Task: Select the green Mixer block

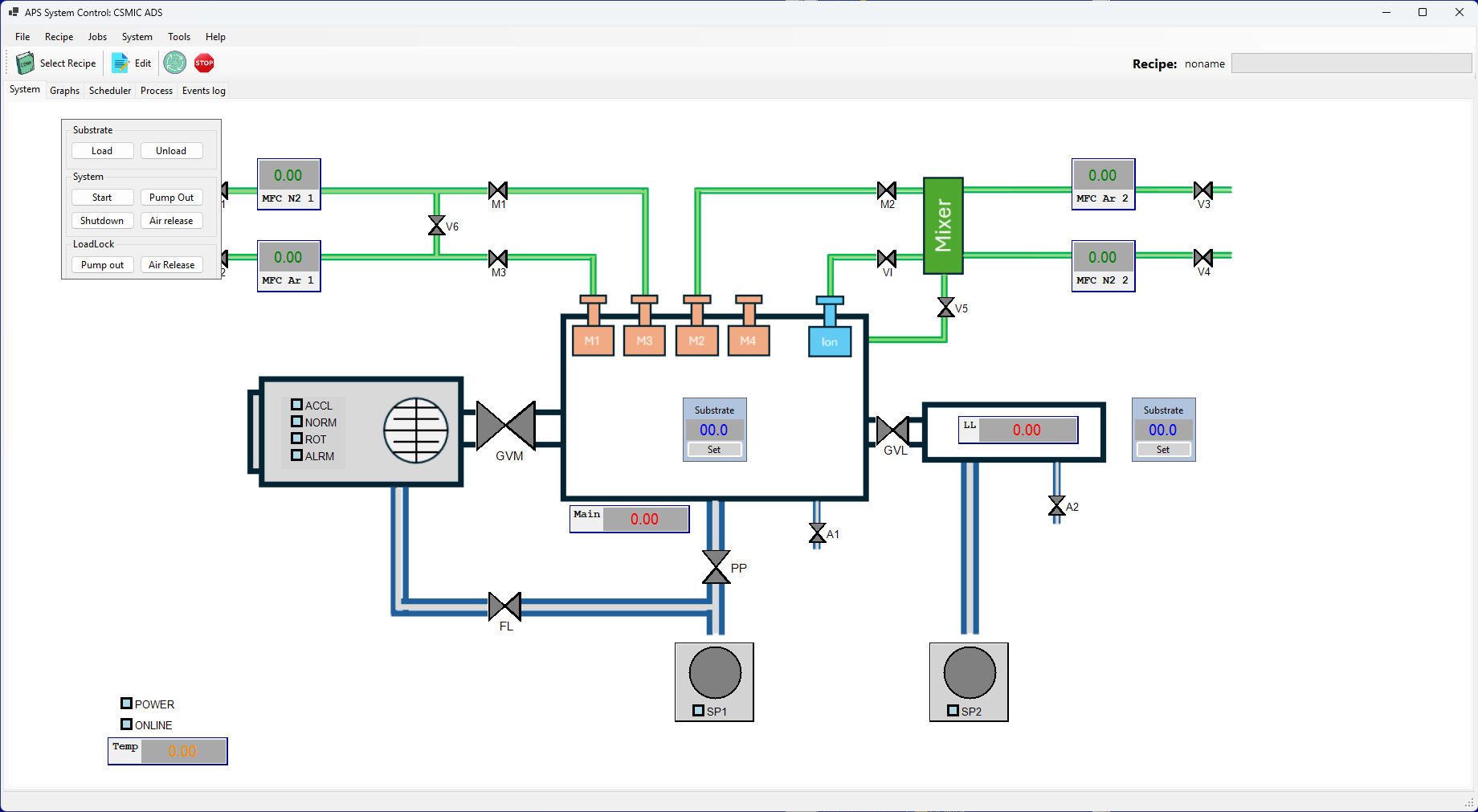Action: pos(943,226)
